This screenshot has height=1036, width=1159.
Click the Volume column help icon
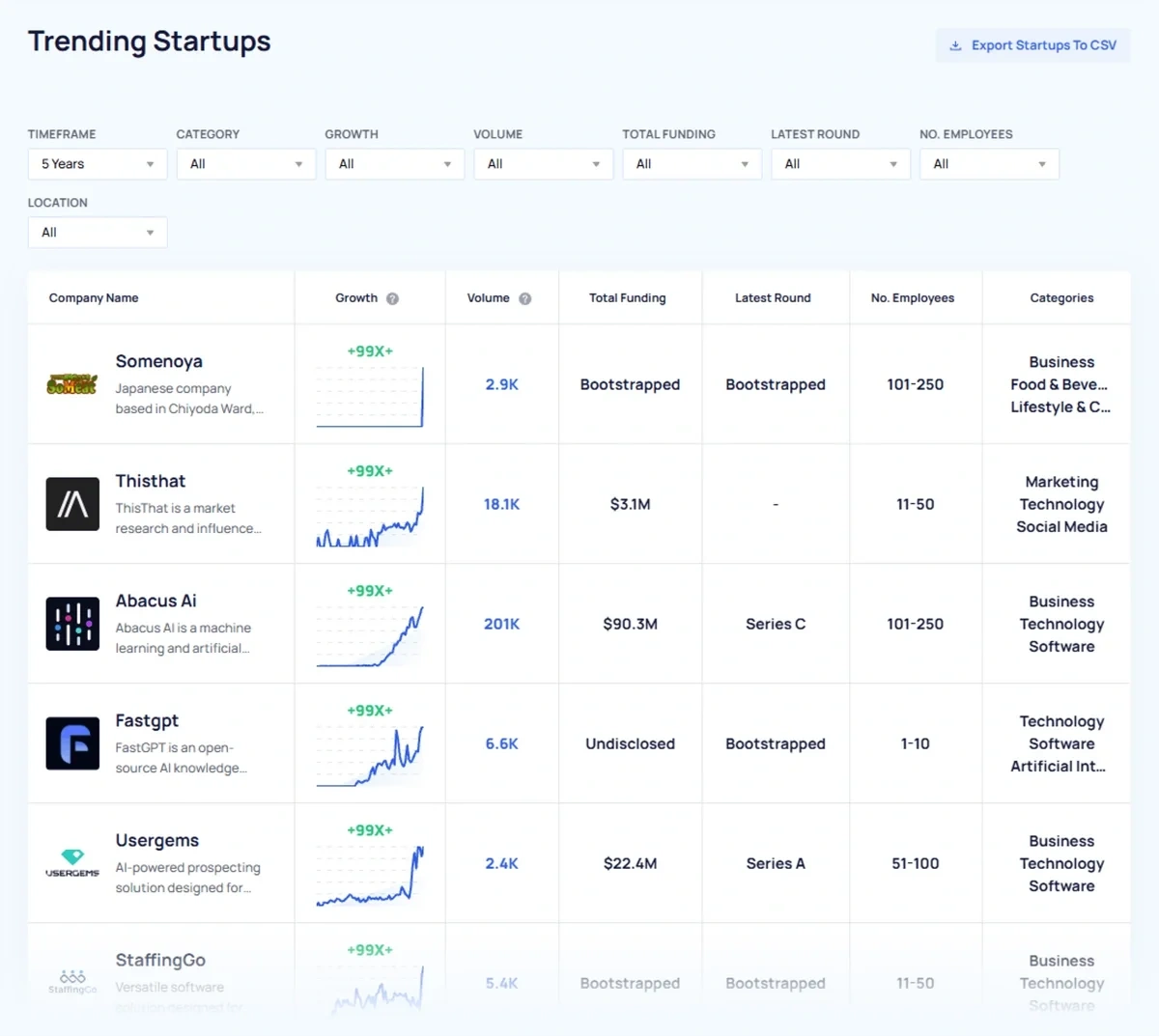point(525,298)
